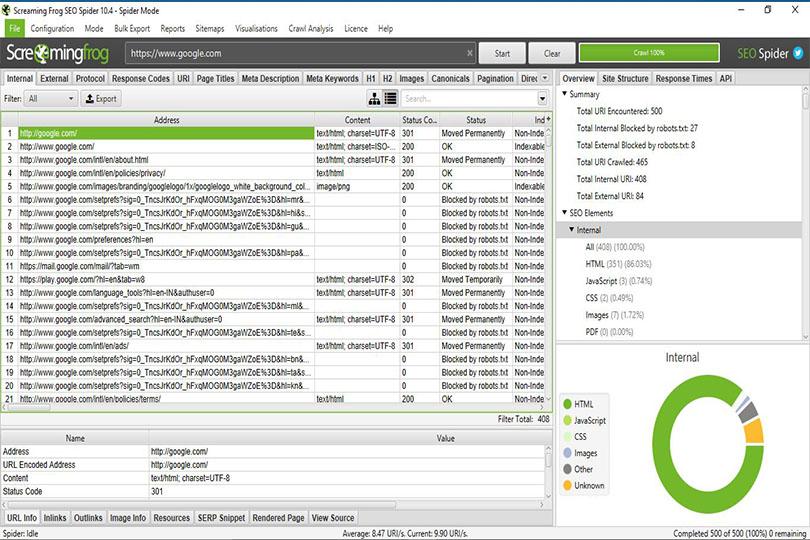Viewport: 810px width, 540px height.
Task: Switch to the Site Structure tab
Action: [625, 78]
